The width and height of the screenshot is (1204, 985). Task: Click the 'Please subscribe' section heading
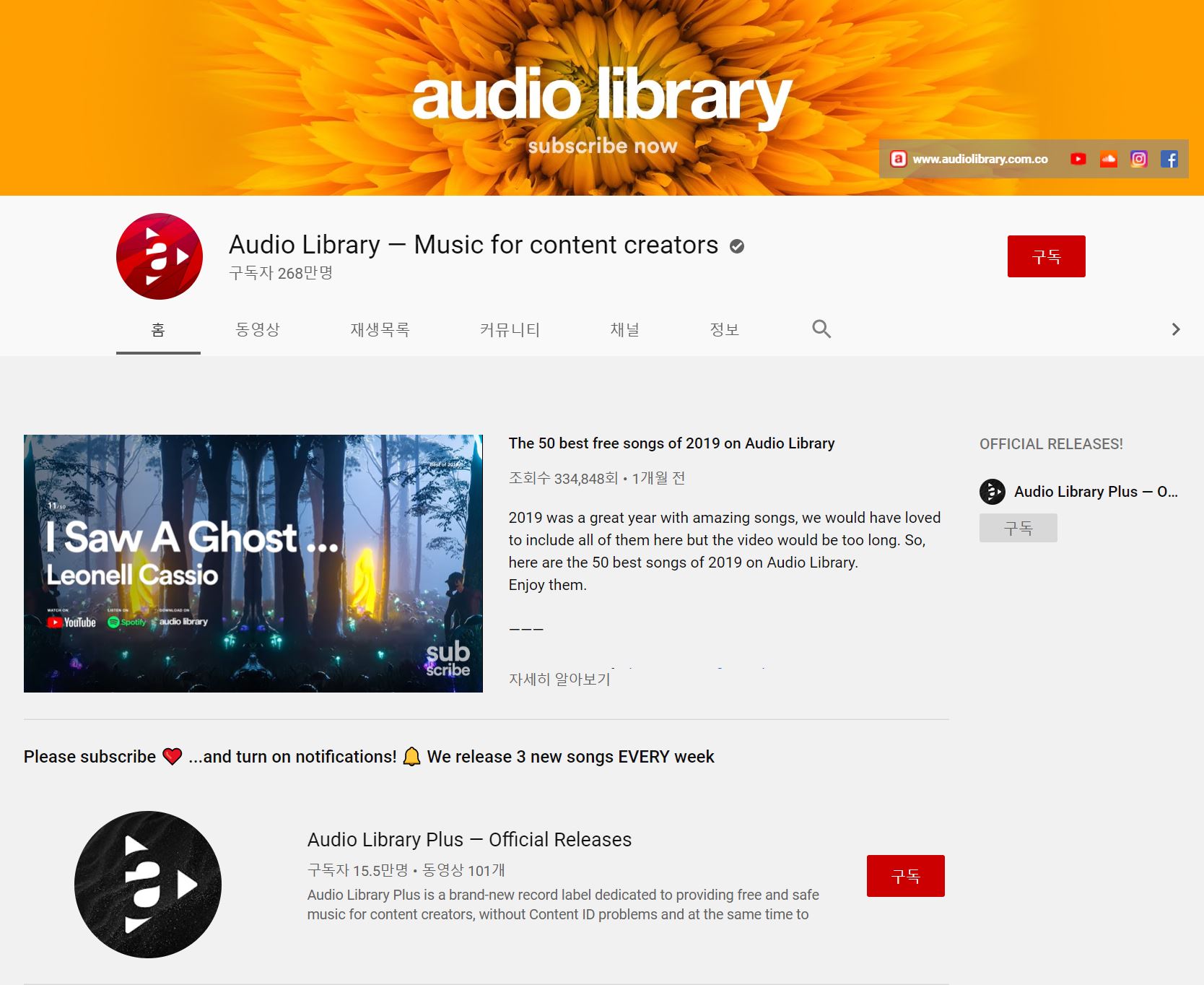369,757
